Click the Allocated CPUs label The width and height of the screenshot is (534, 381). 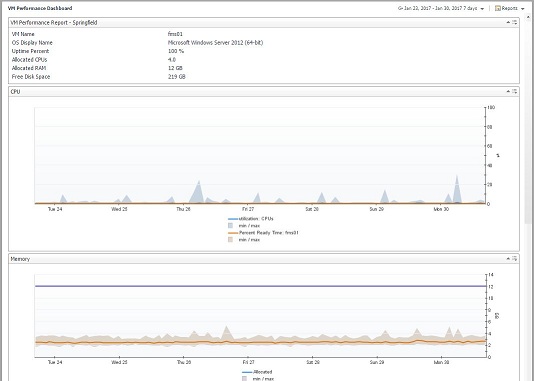tap(29, 60)
